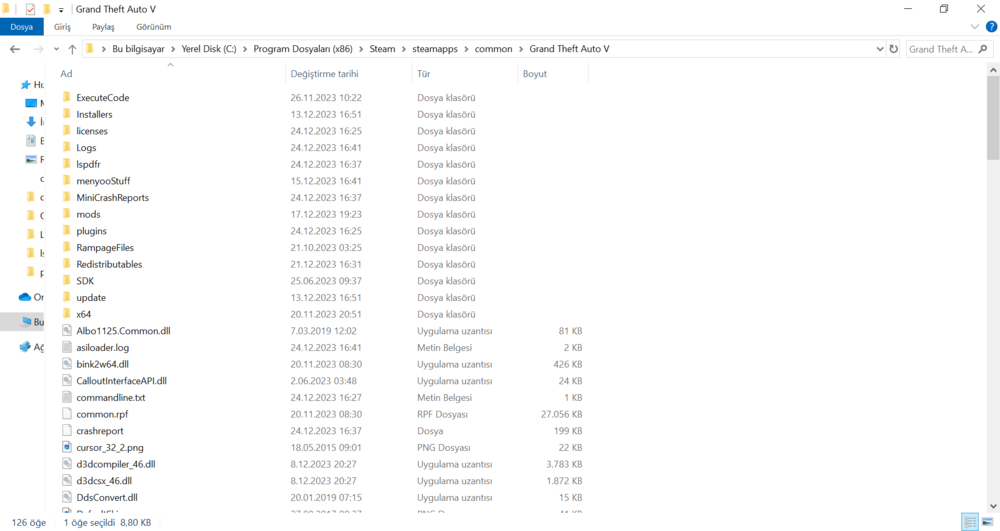Click the mods folder icon

66,214
